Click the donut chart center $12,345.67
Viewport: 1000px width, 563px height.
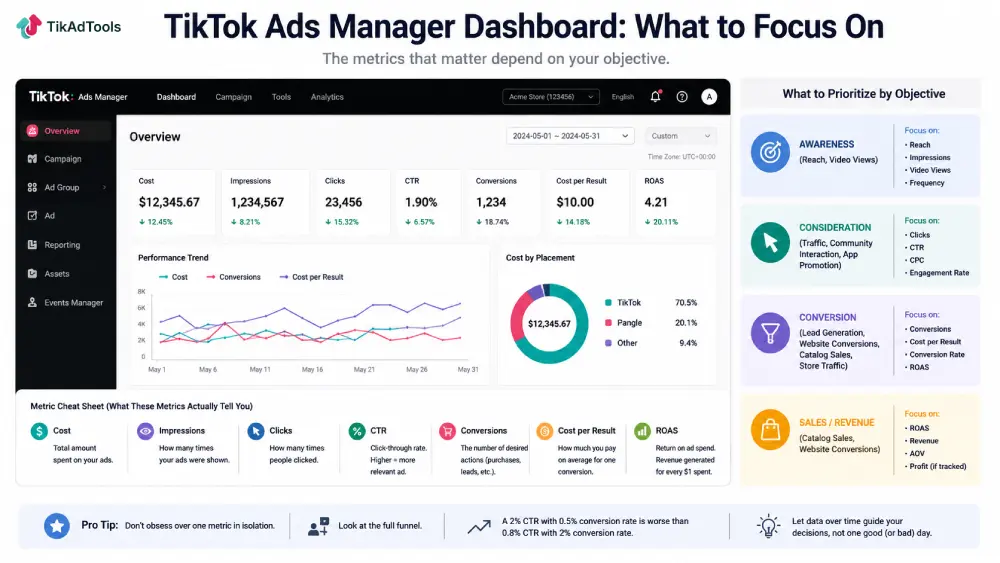point(549,324)
